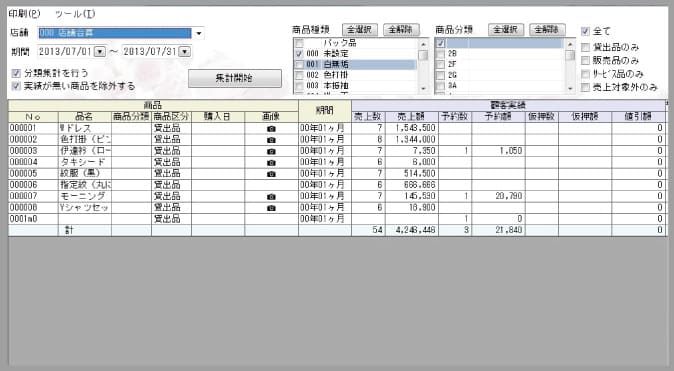Viewport: 674px width, 371px height.
Task: Uncheck the 000 未設定 product type
Action: (300, 54)
